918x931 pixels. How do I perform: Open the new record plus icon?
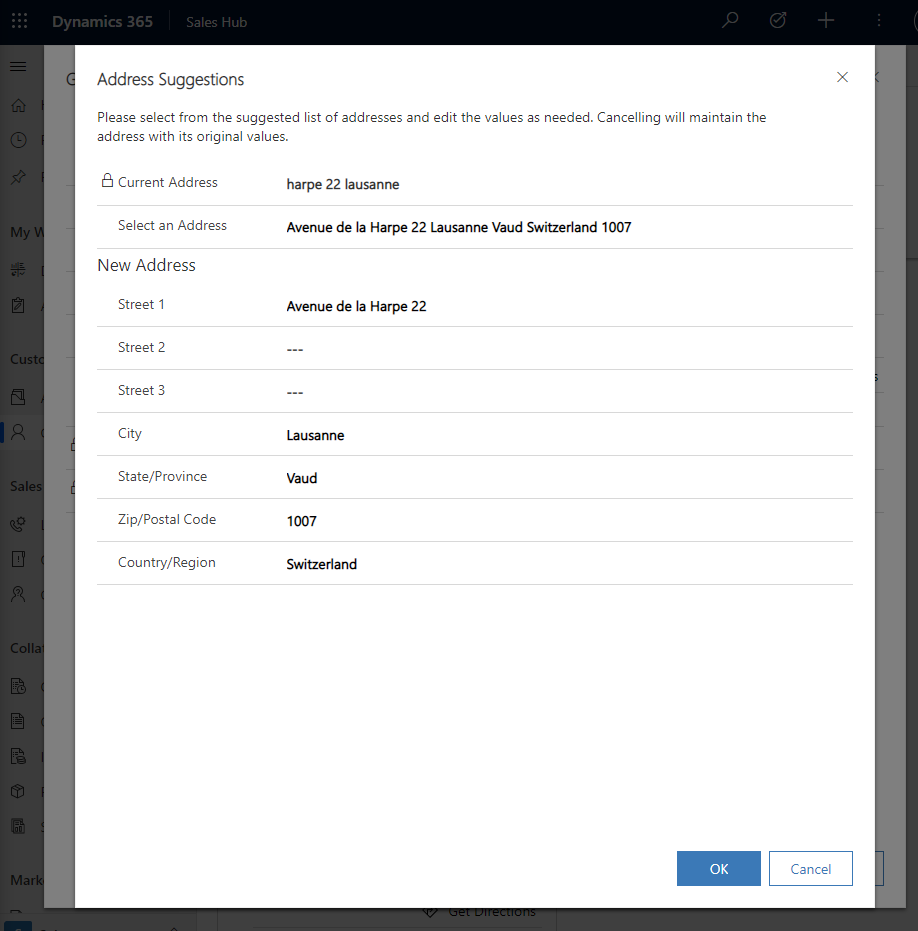coord(826,21)
